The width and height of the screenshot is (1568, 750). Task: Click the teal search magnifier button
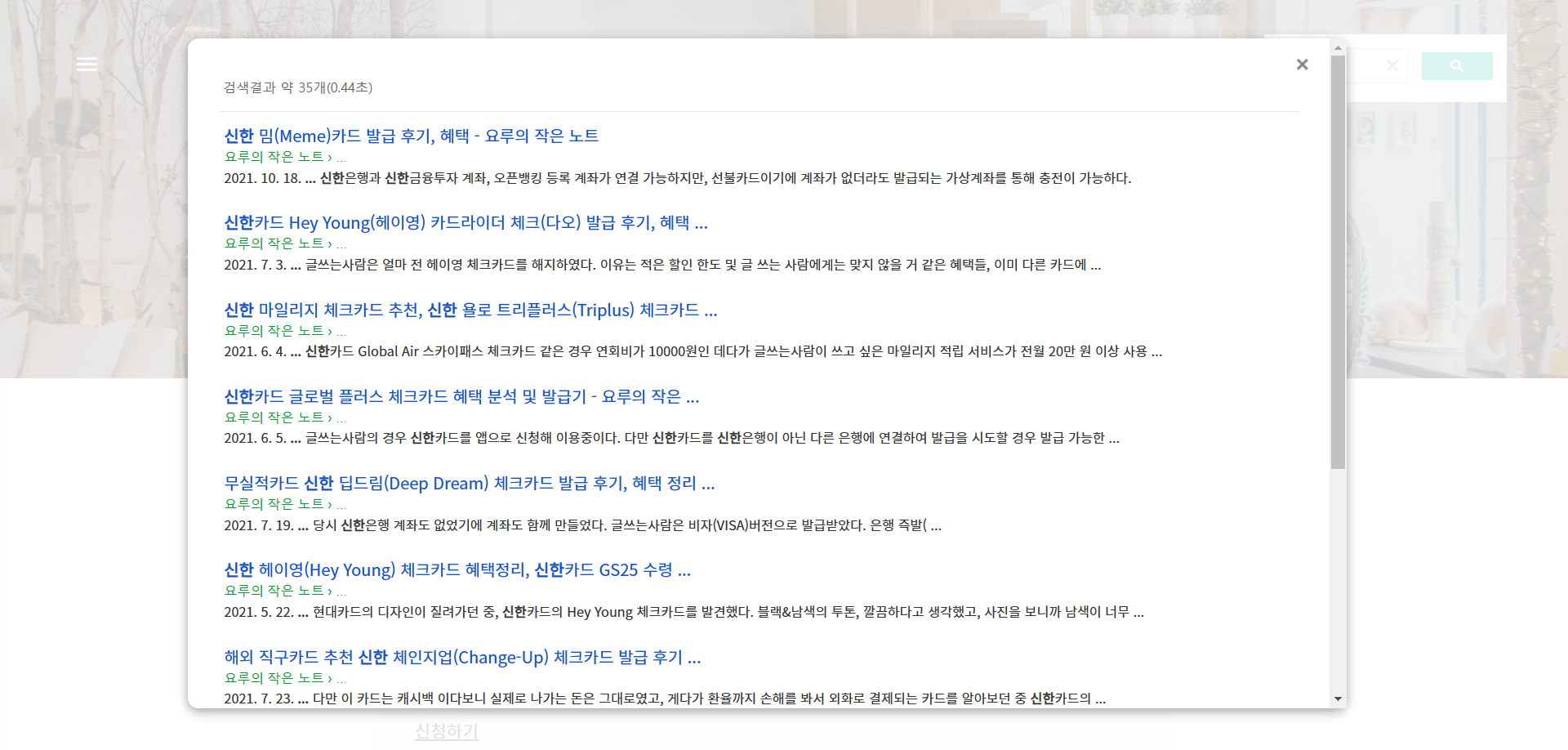coord(1457,66)
